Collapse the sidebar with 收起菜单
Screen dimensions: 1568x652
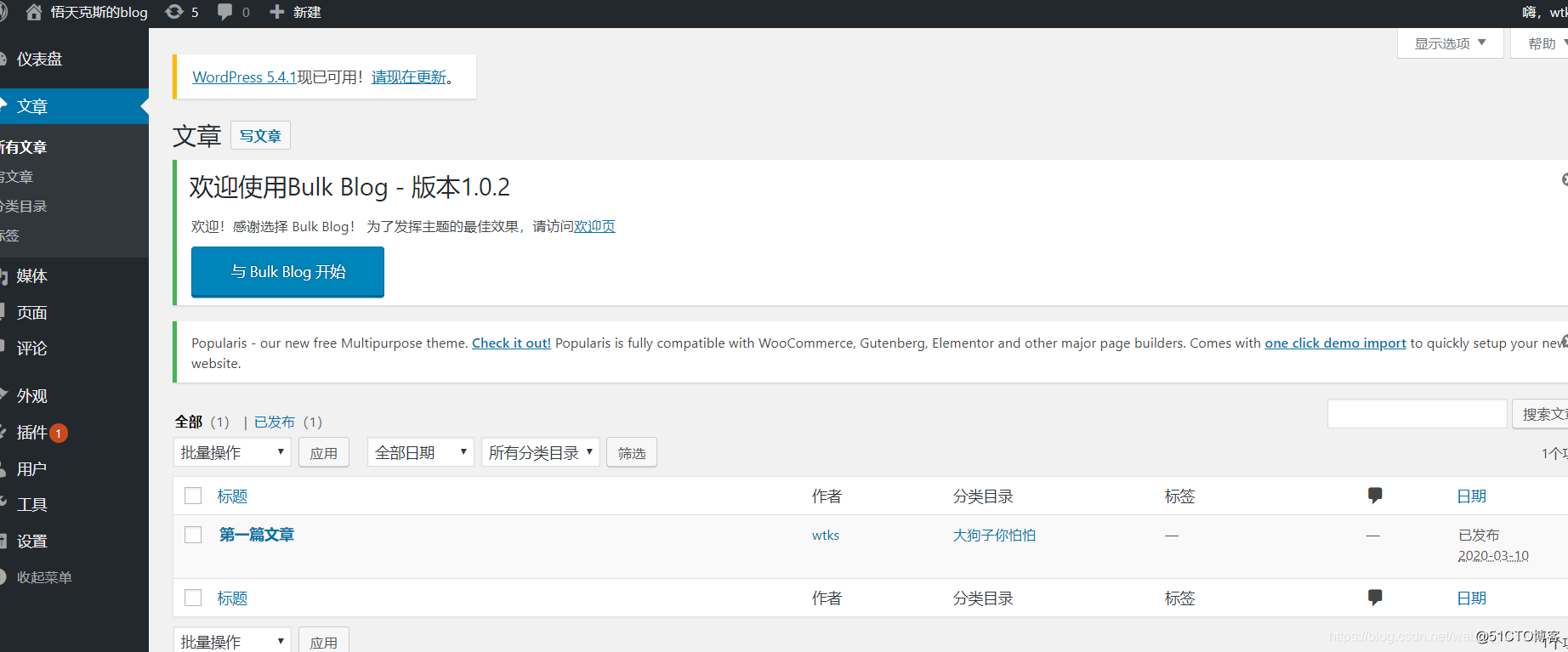click(x=38, y=577)
